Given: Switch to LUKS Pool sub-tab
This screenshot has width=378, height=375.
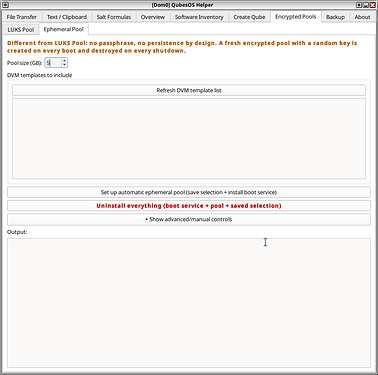Looking at the screenshot, I should coord(21,30).
